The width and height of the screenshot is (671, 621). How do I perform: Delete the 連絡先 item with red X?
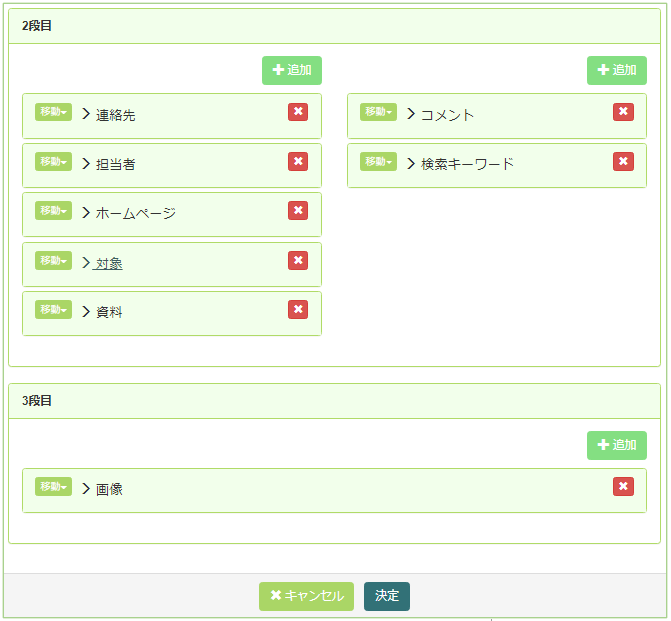pyautogui.click(x=297, y=112)
